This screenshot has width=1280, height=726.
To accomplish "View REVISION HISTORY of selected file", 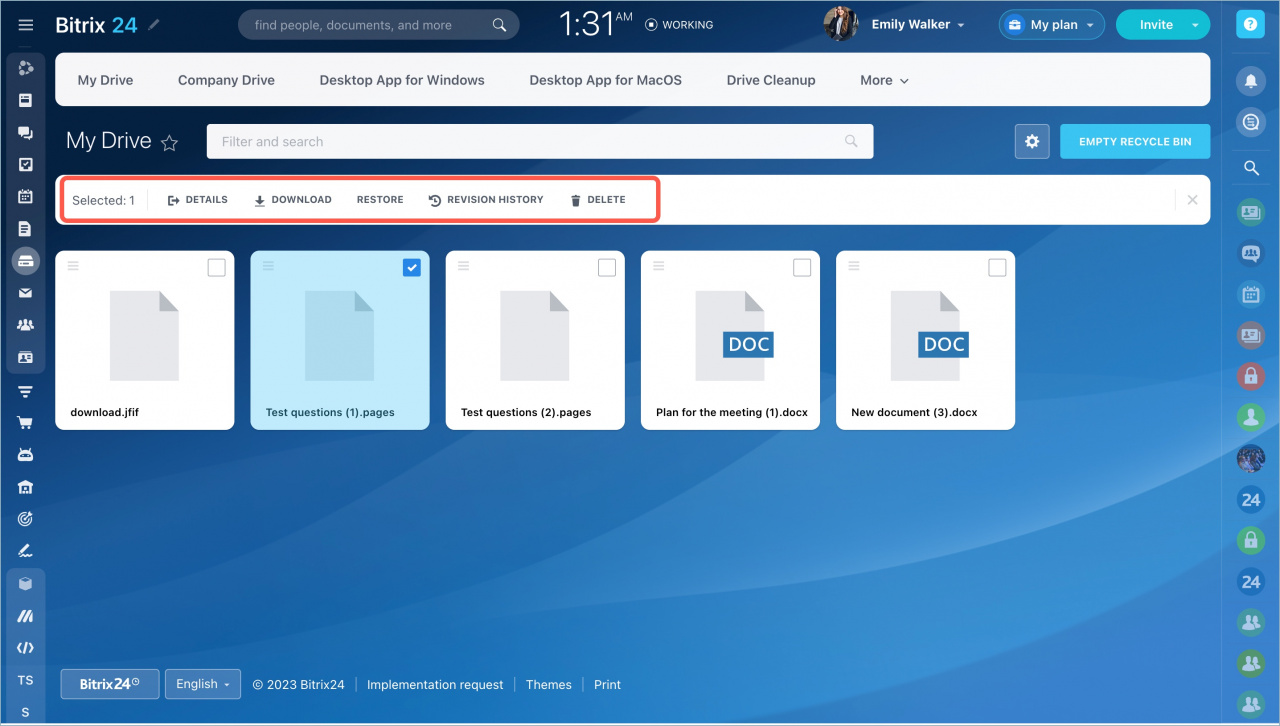I will pos(486,200).
